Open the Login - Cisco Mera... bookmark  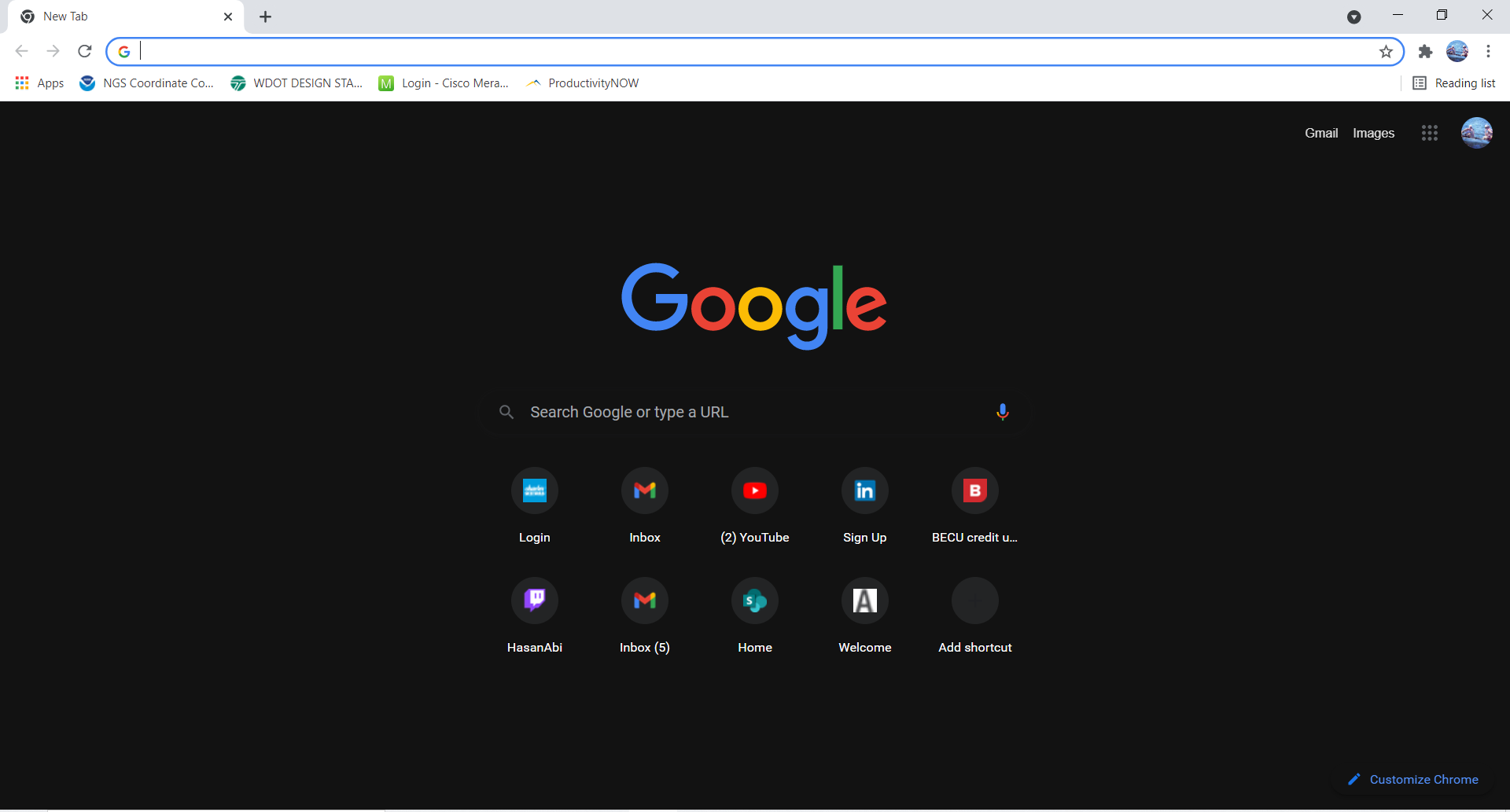tap(444, 83)
